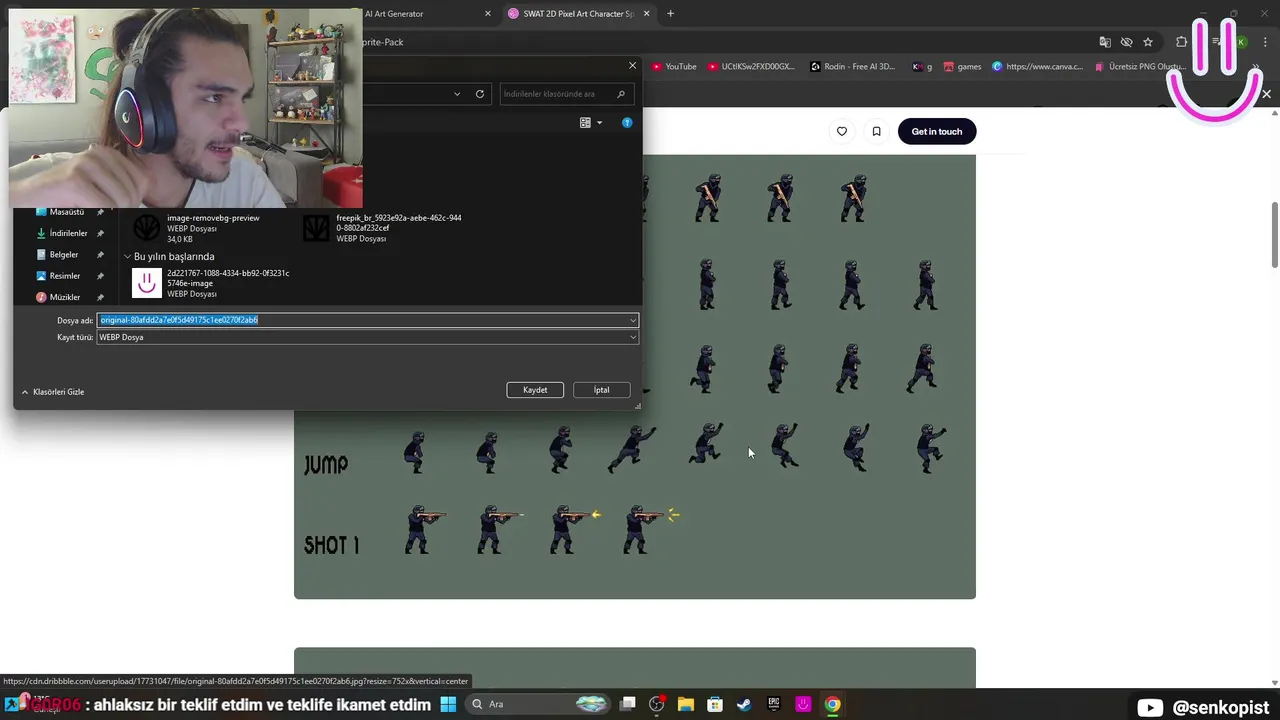
Task: Open the canva.com bookmark
Action: pos(1037,67)
